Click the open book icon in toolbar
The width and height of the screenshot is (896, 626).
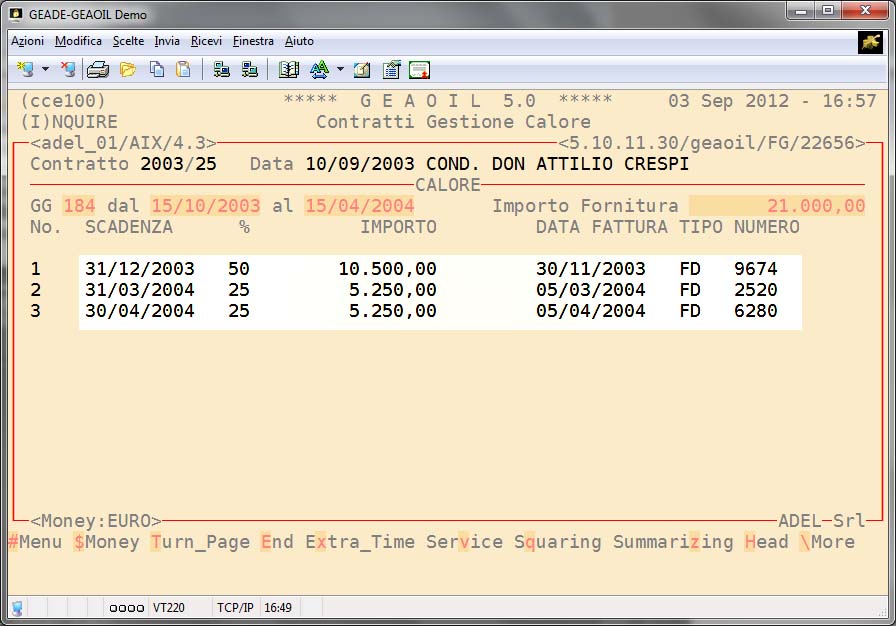click(x=289, y=70)
